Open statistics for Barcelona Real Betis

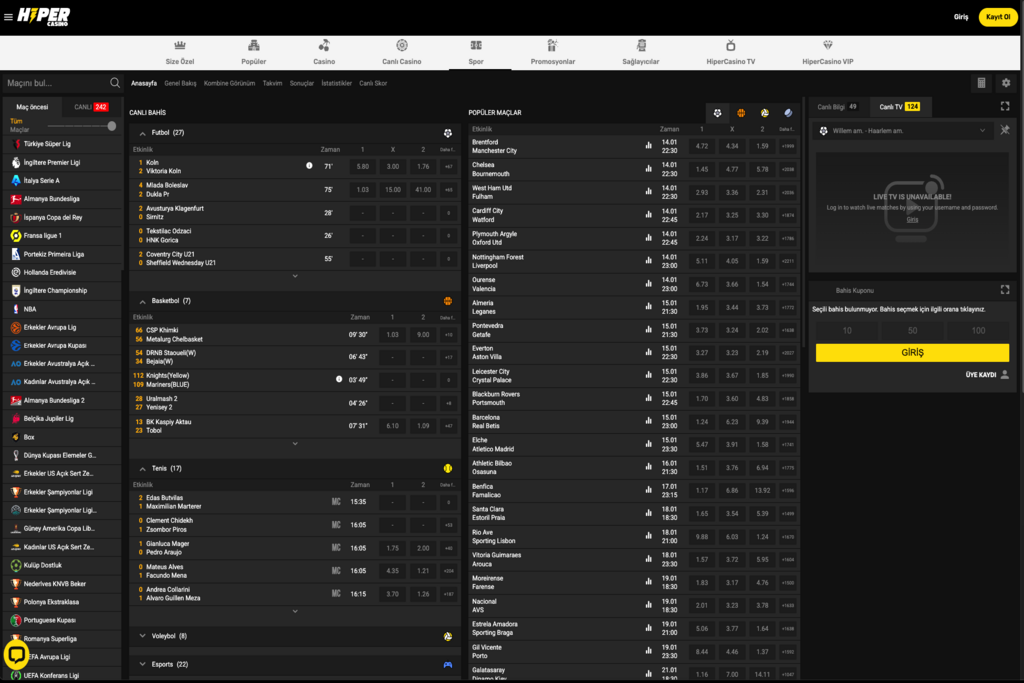pyautogui.click(x=648, y=421)
